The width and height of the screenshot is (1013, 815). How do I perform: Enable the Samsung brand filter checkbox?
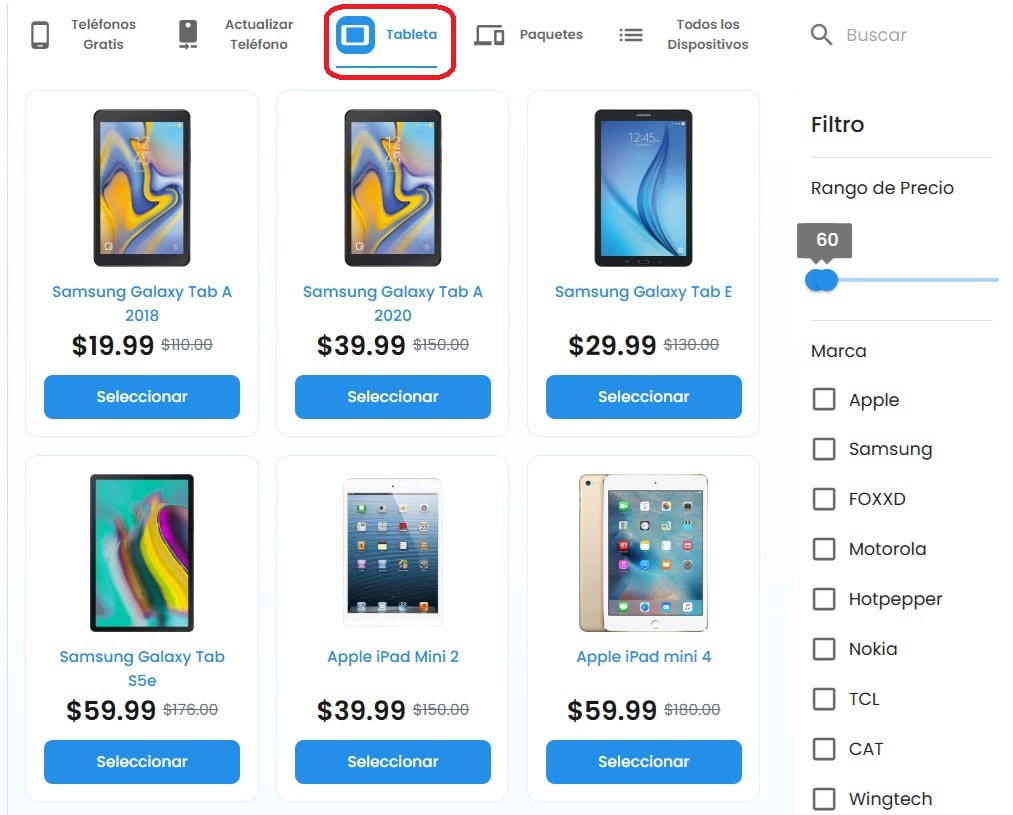pos(824,449)
